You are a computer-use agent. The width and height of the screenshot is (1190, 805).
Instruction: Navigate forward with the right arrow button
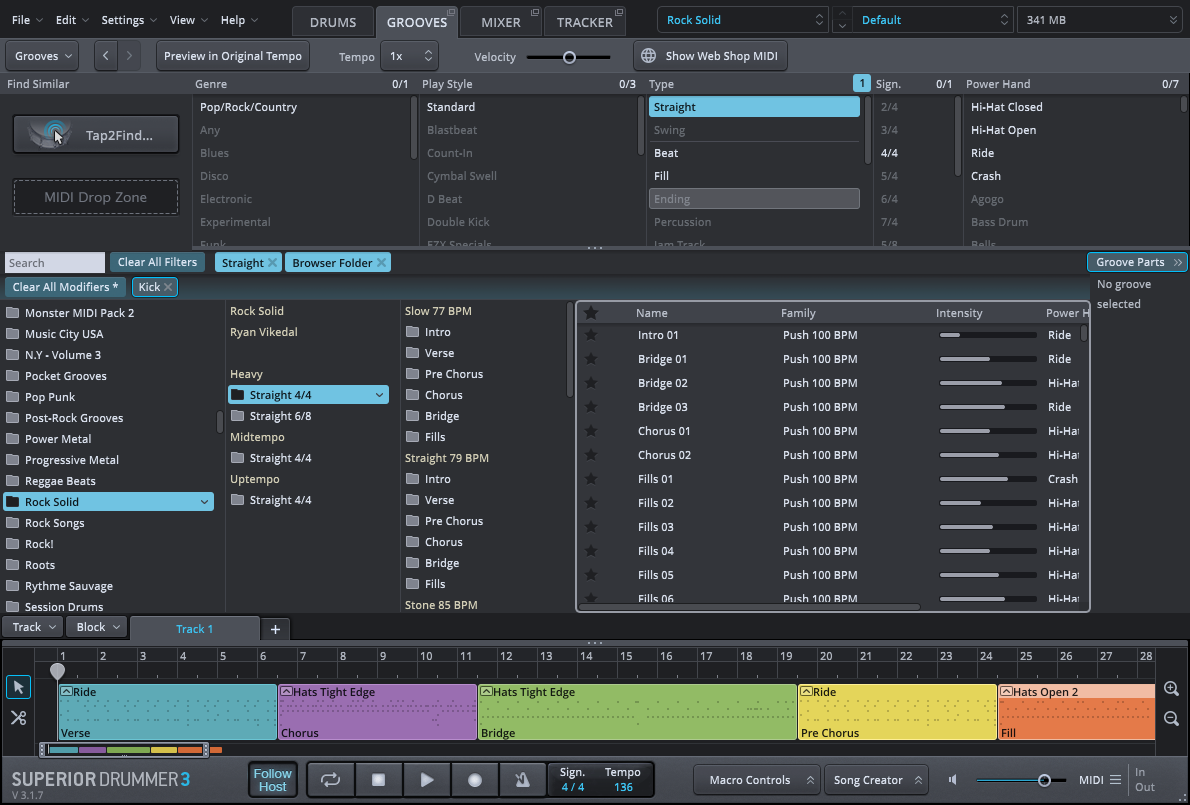[129, 56]
